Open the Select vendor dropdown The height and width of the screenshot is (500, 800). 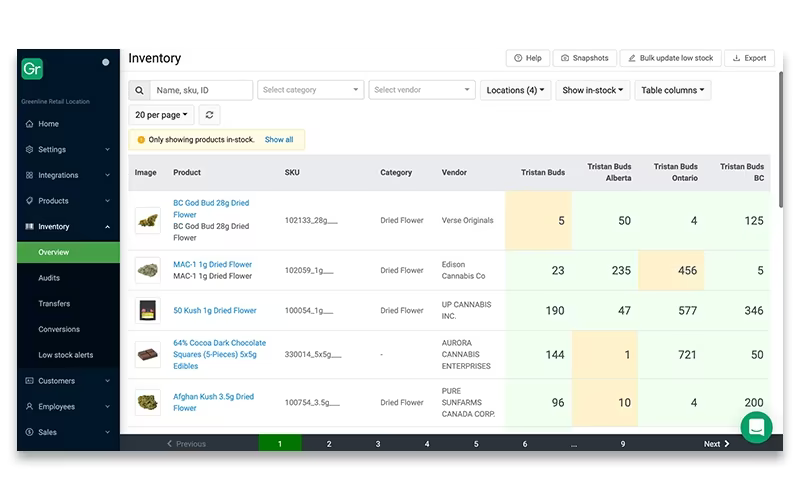click(x=422, y=90)
